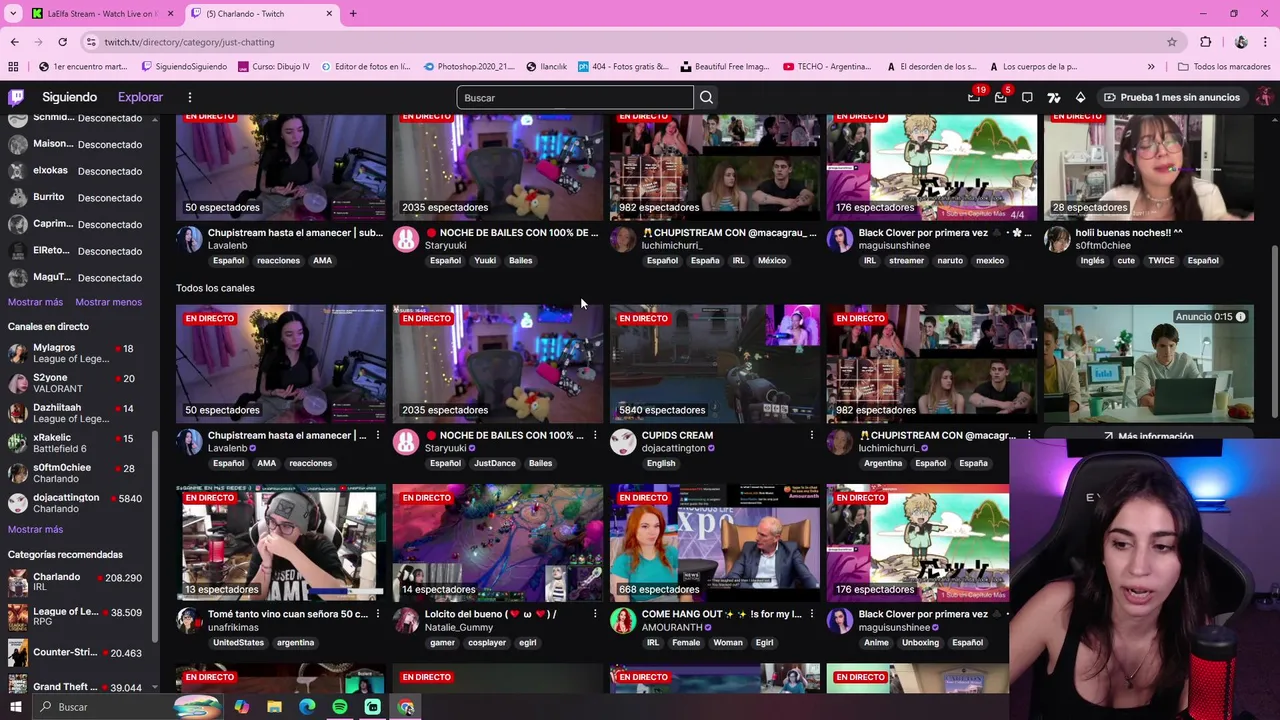1280x720 pixels.
Task: Open user profile avatar menu
Action: pyautogui.click(x=1264, y=97)
